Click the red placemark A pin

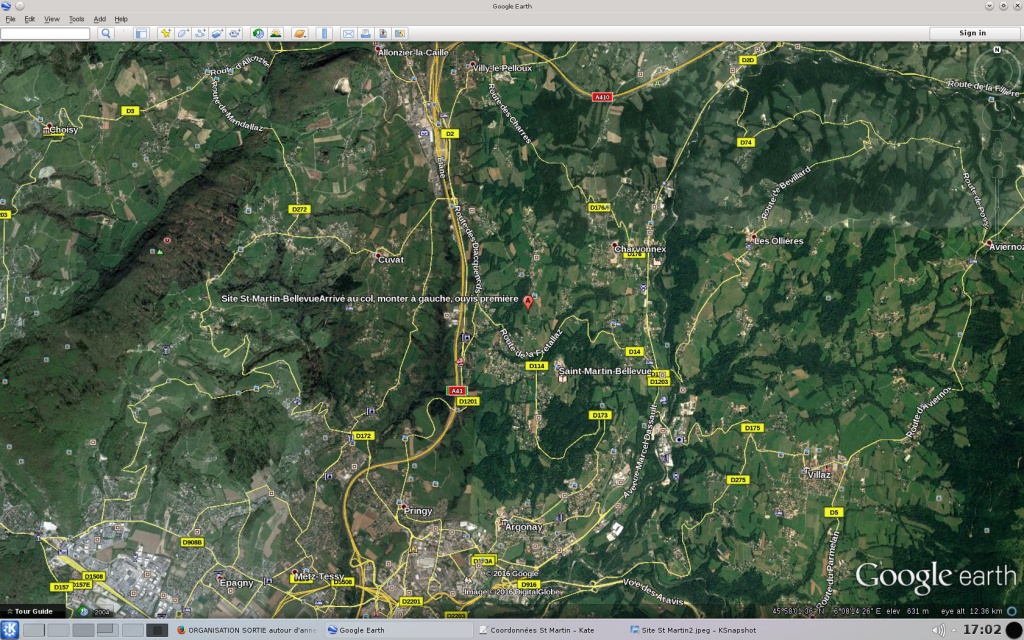[528, 302]
